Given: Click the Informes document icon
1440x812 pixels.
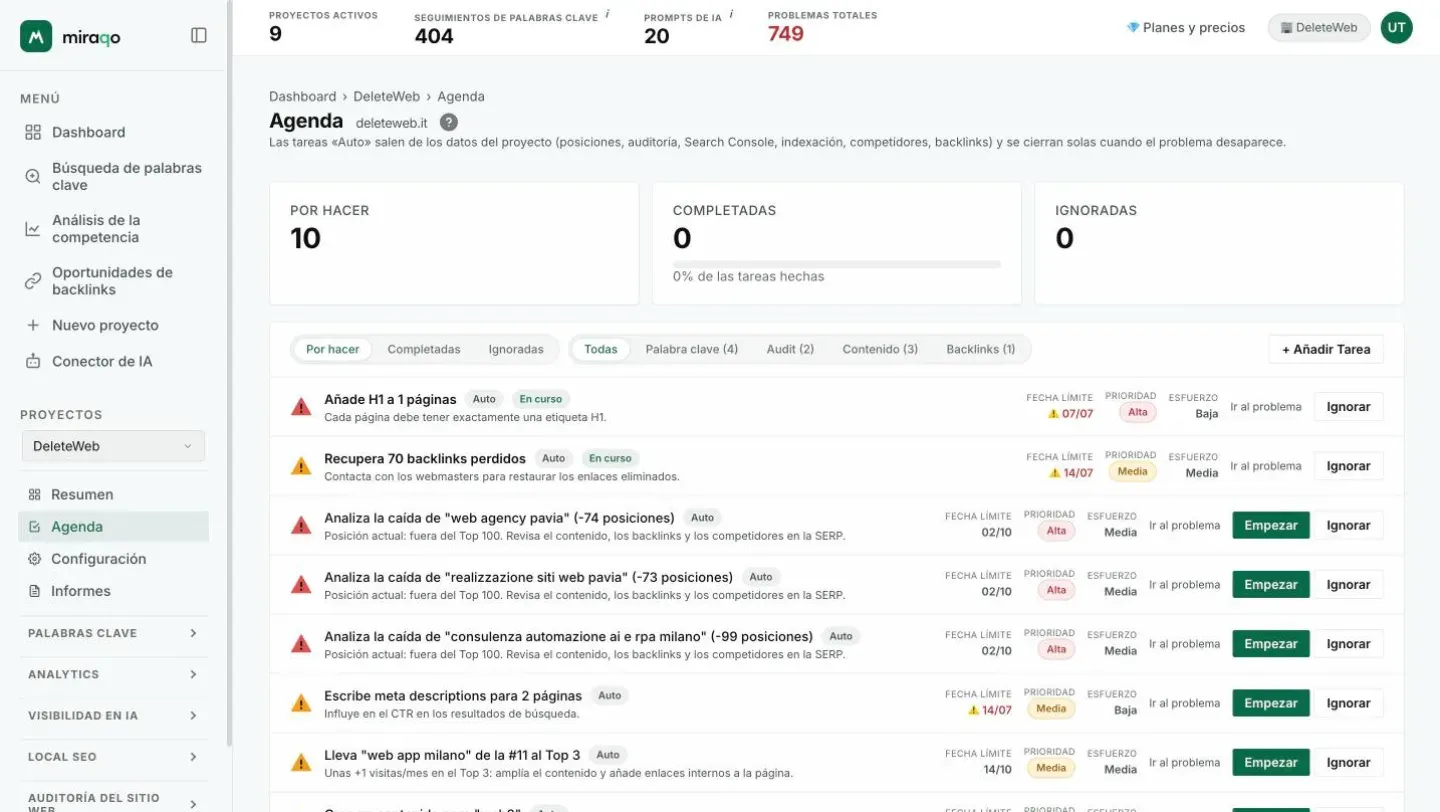Looking at the screenshot, I should [x=35, y=591].
